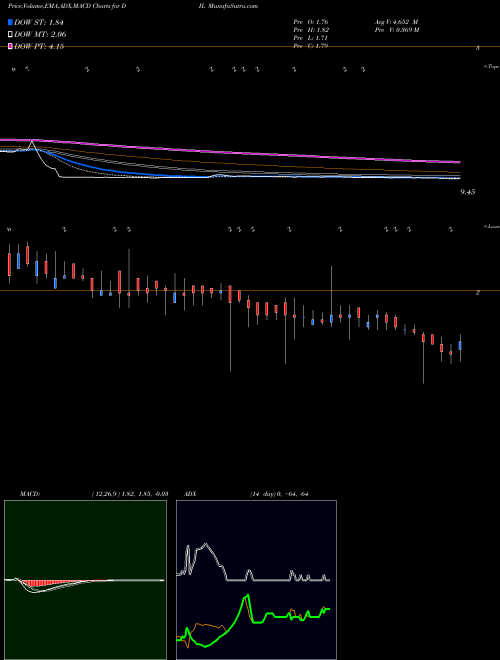Select the 'DOW MT: 2.06' legend label

pyautogui.click(x=40, y=35)
